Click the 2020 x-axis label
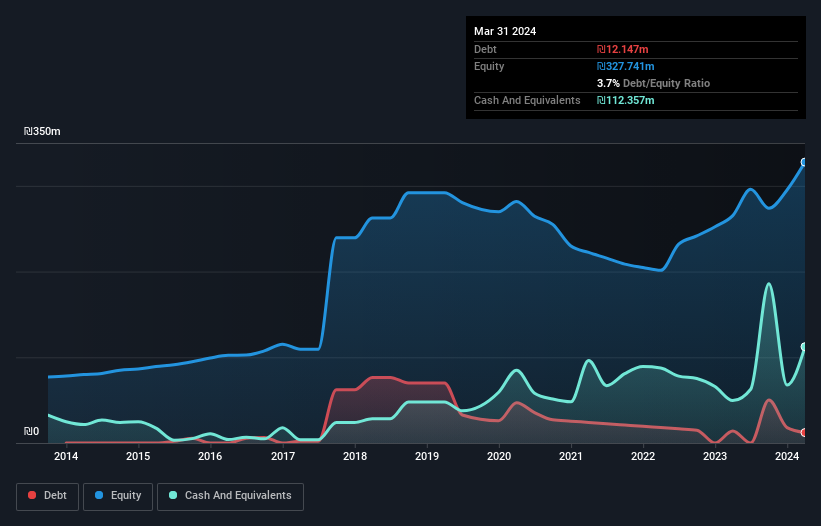This screenshot has width=821, height=526. click(499, 456)
